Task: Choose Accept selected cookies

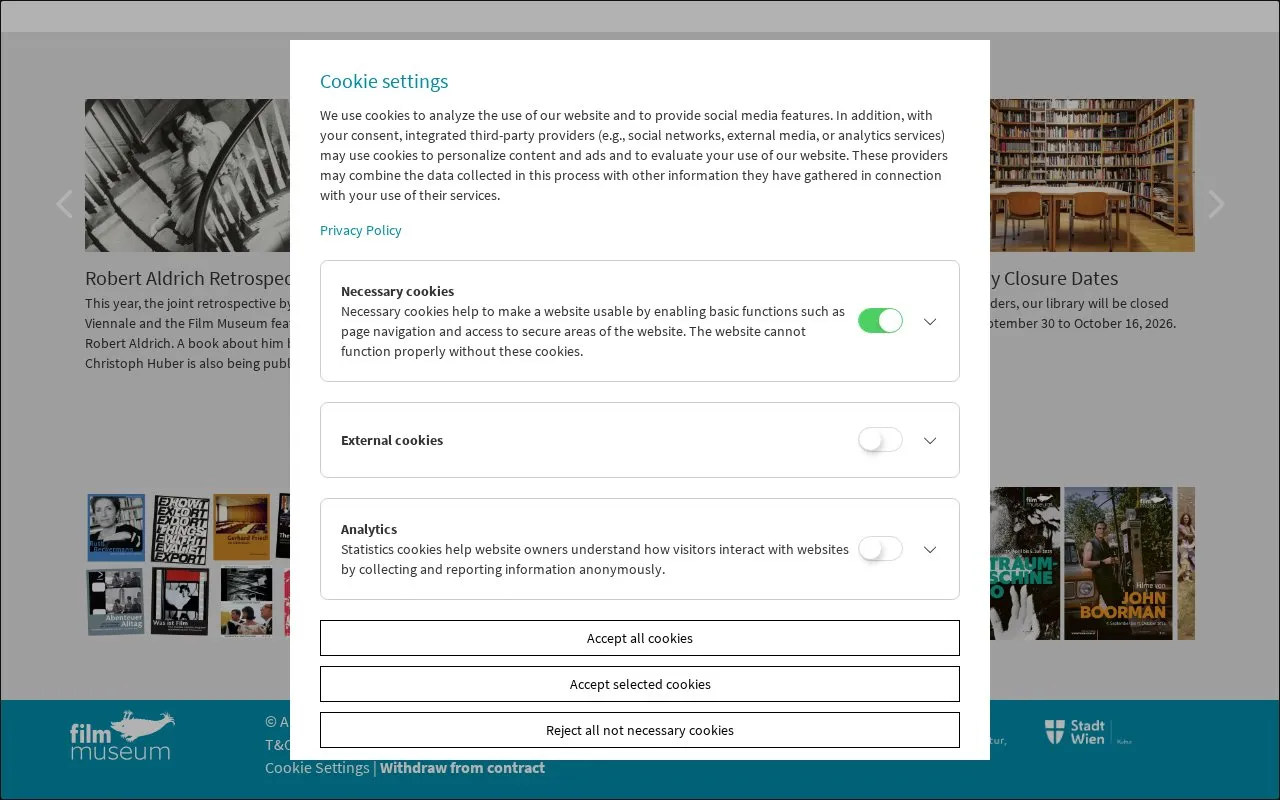Action: tap(640, 684)
